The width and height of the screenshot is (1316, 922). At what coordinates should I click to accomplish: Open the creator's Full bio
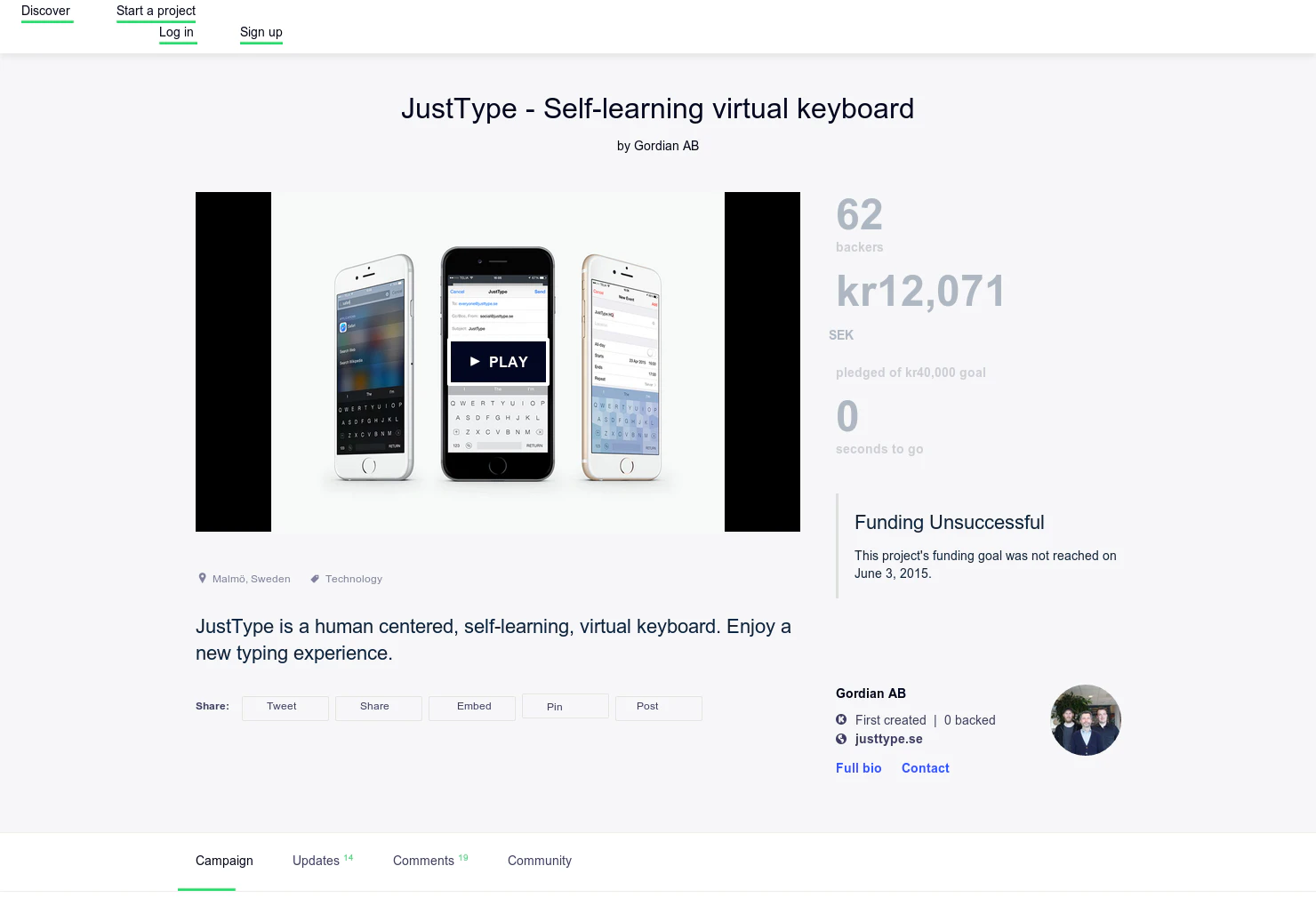click(x=858, y=767)
